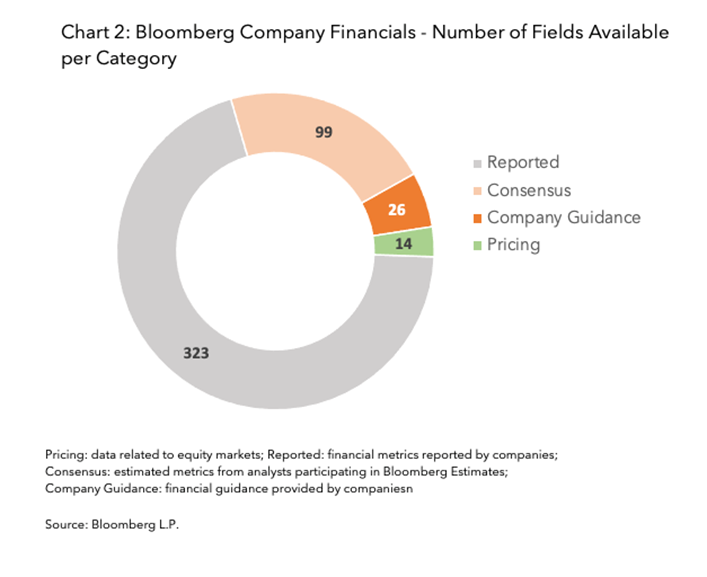Click the Chart 2 title text
This screenshot has height=577, width=707.
point(365,45)
